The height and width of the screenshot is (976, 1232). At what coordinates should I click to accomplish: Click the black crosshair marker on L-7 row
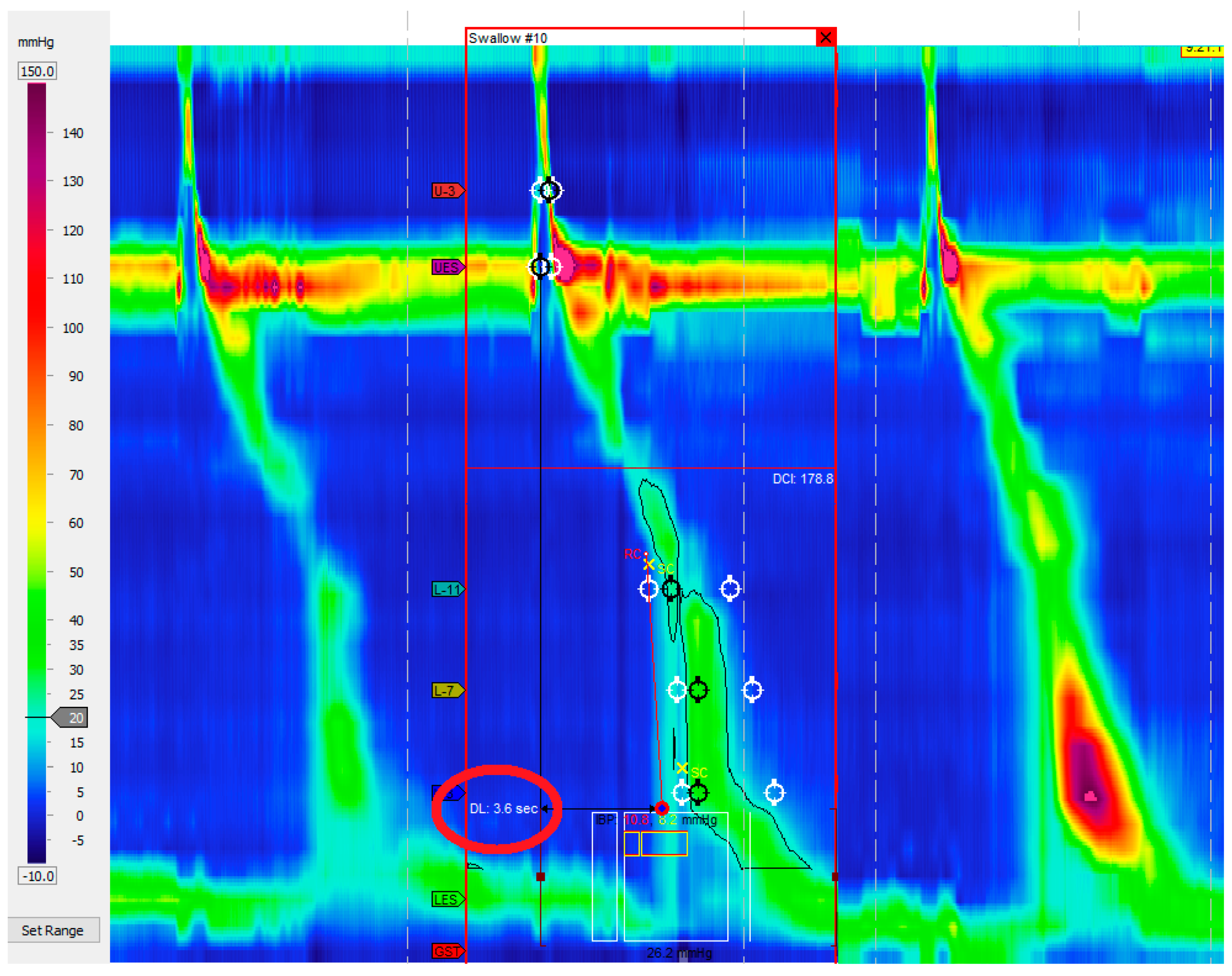(698, 690)
